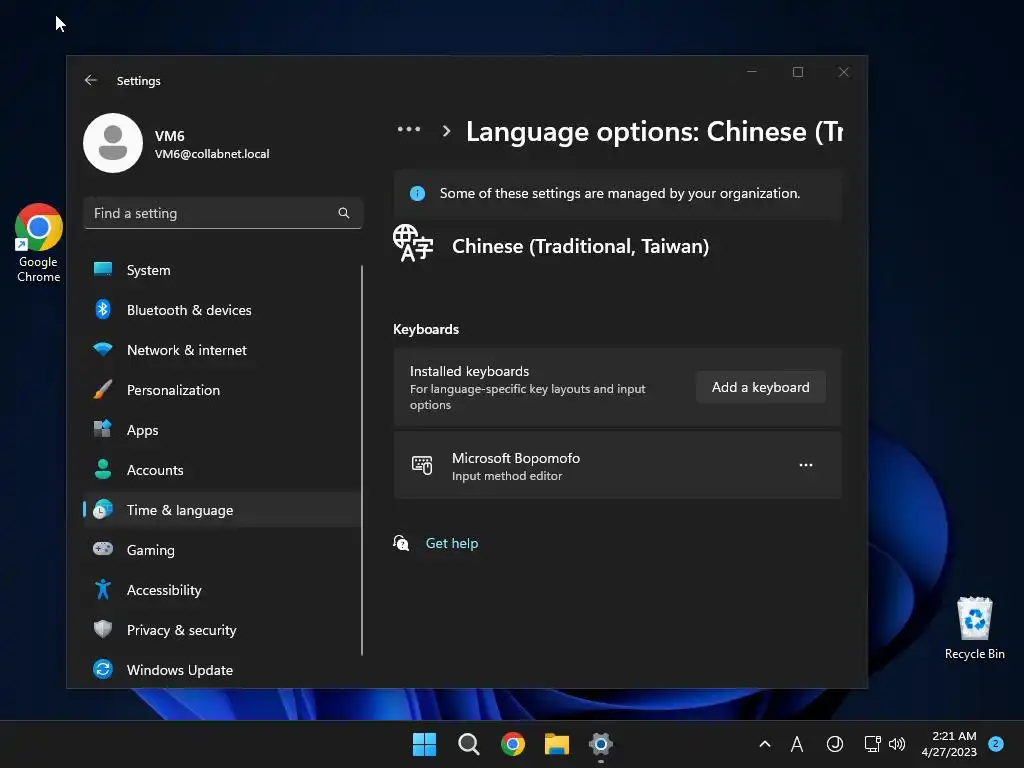Click the Apps icon in sidebar
Viewport: 1024px width, 768px height.
pos(103,429)
